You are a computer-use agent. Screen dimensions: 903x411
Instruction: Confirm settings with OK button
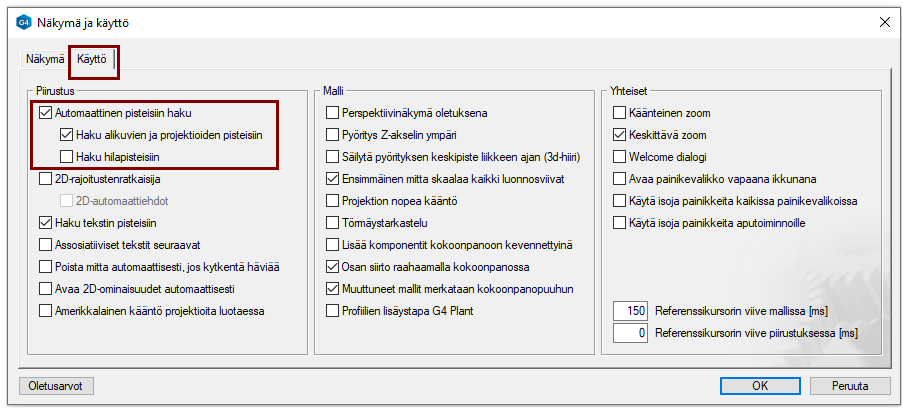[759, 385]
